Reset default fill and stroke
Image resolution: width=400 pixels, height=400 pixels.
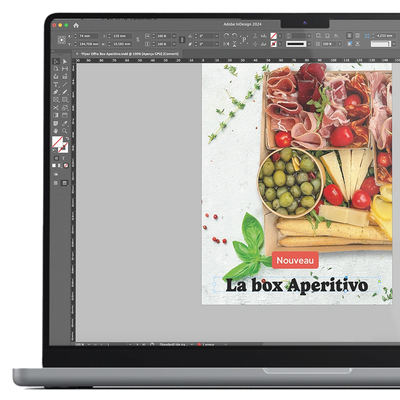point(55,151)
